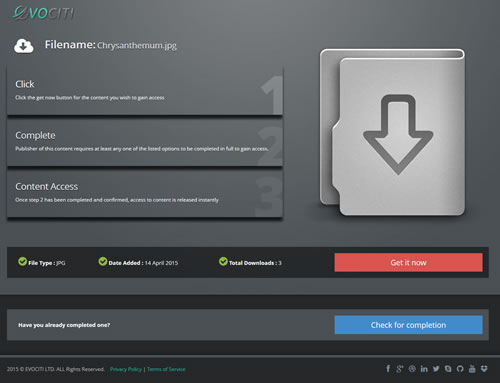Screen dimensions: 500x383
Task: Select the step 1 Click panel
Action: (x=145, y=91)
